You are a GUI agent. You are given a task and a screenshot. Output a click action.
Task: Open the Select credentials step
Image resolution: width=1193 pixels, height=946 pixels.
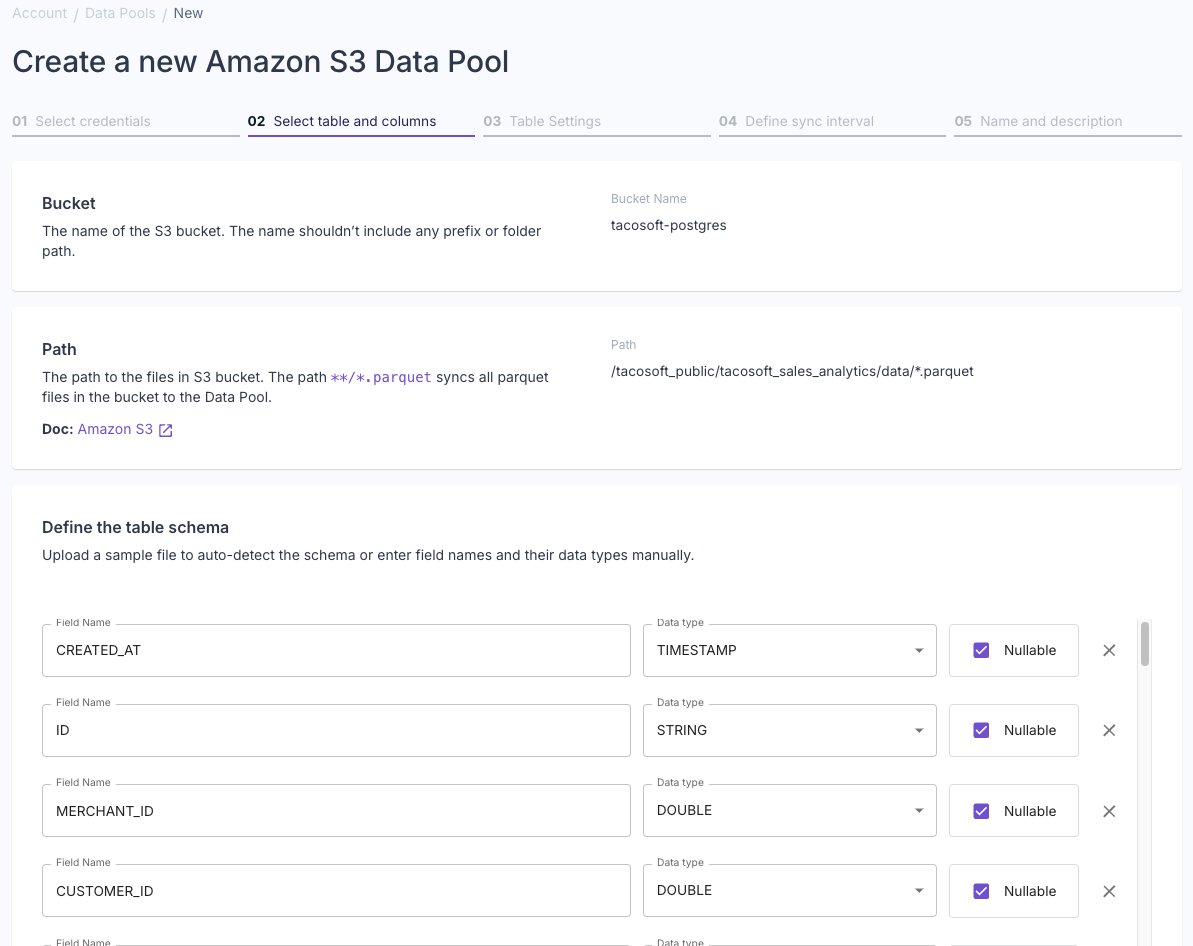tap(80, 121)
